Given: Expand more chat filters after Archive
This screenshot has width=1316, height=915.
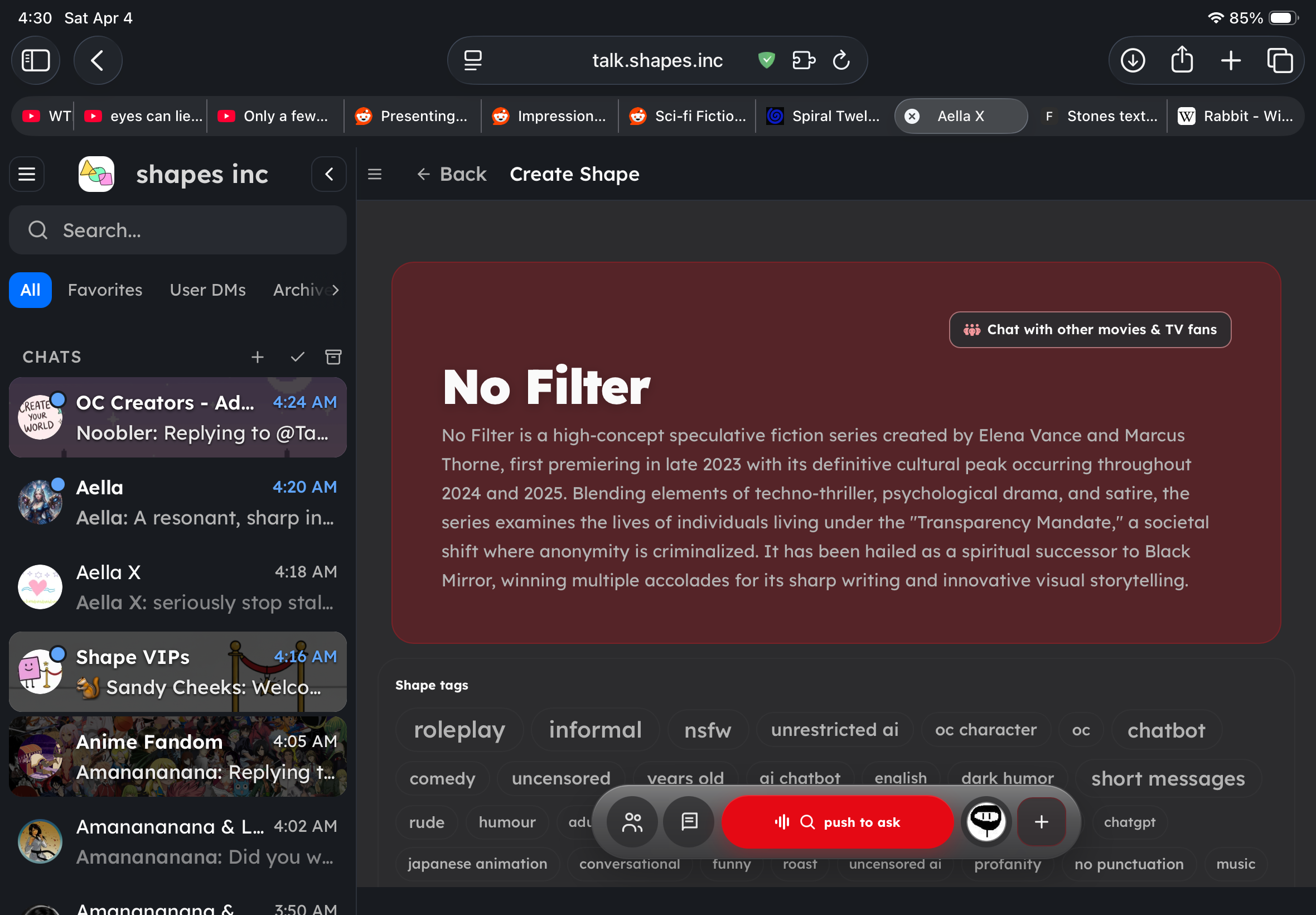Looking at the screenshot, I should click(336, 290).
